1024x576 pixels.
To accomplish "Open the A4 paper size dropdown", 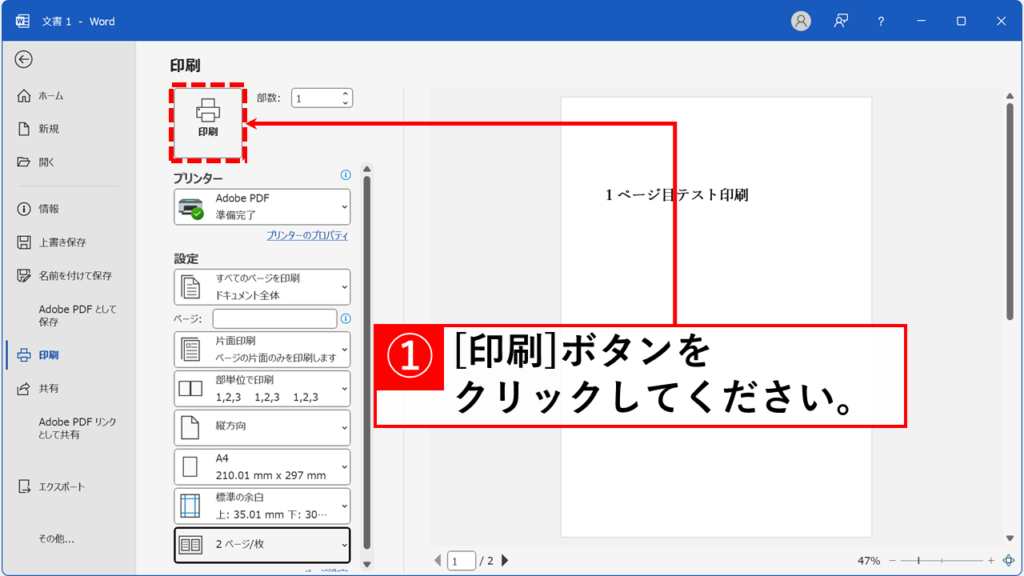I will pos(262,467).
